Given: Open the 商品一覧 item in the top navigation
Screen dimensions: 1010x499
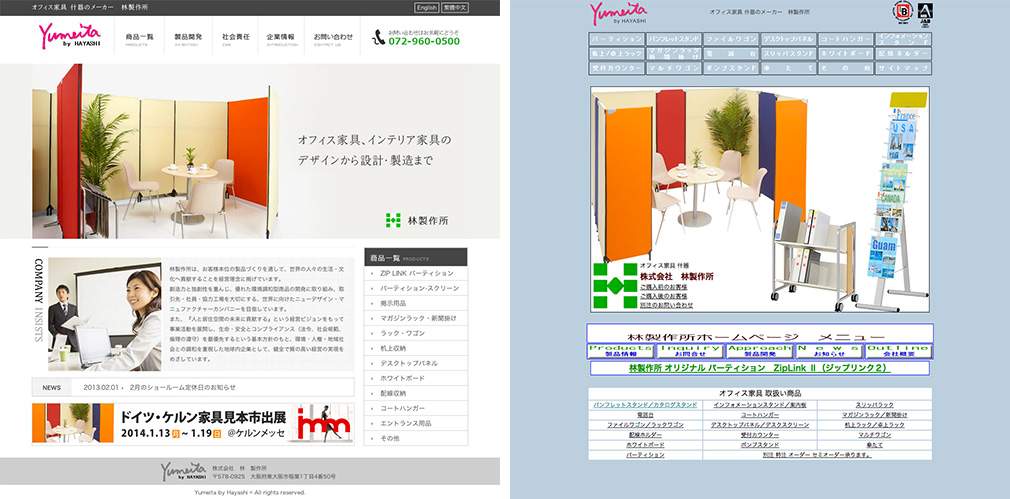Looking at the screenshot, I should pos(140,39).
